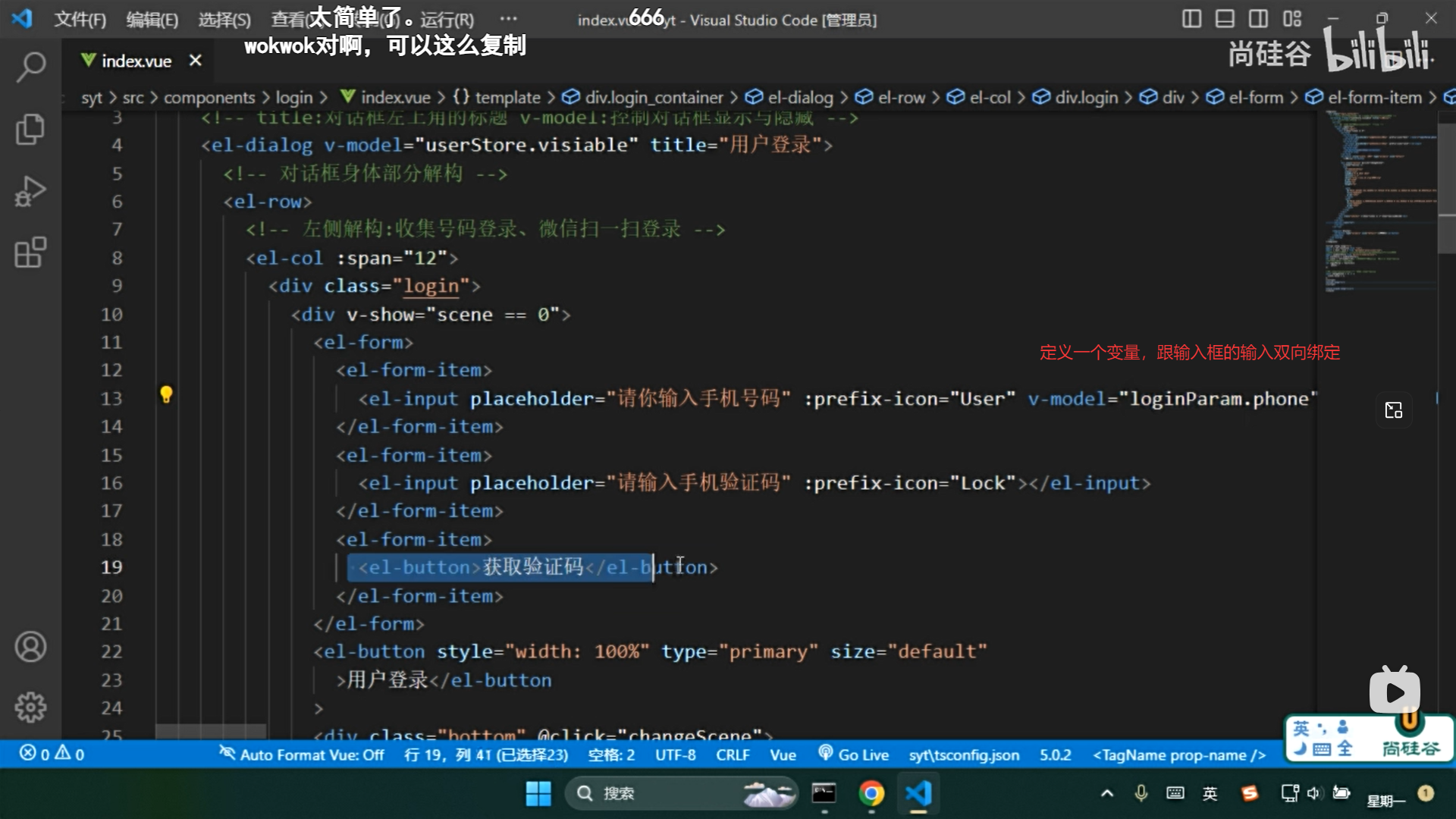This screenshot has width=1456, height=819.
Task: Open the Extensions view
Action: pyautogui.click(x=30, y=253)
